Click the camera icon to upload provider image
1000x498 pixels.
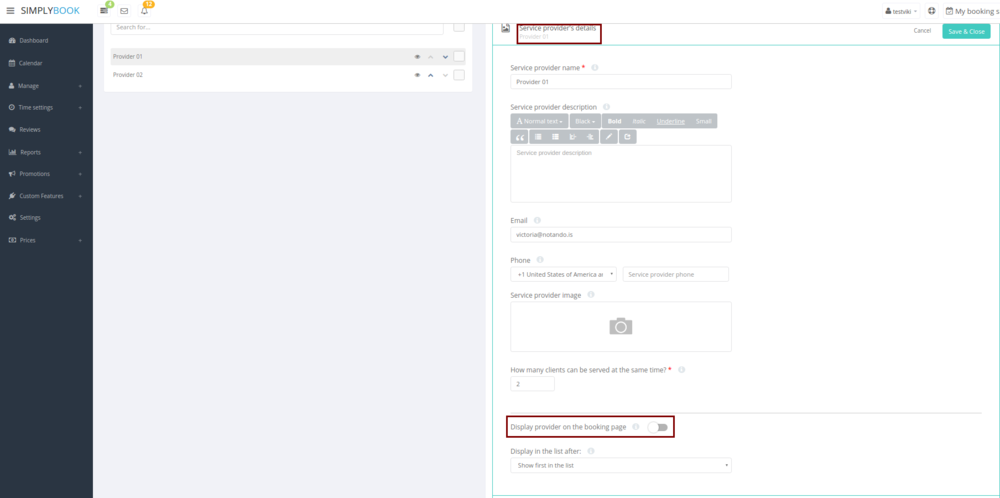tap(621, 326)
